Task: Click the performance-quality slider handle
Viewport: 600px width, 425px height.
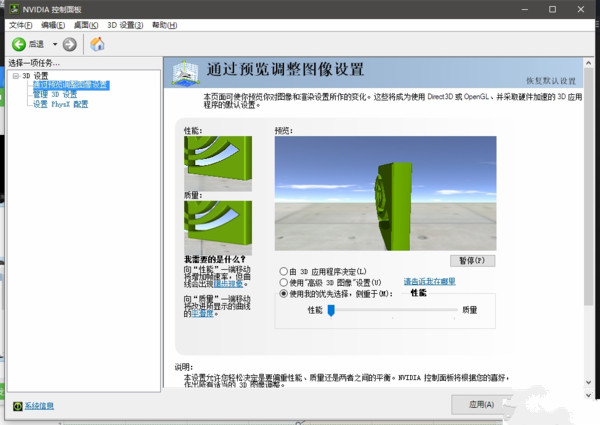Action: coord(331,311)
